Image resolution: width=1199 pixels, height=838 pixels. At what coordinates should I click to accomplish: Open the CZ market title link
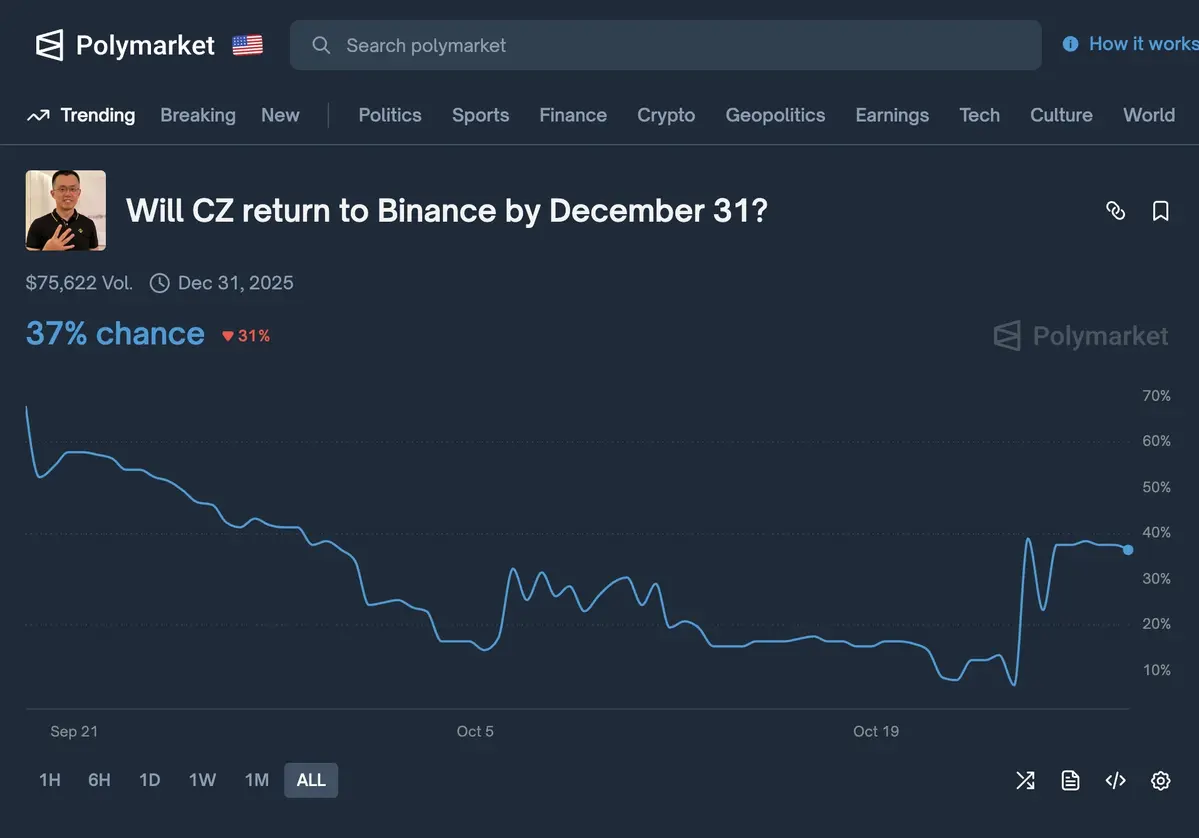click(x=447, y=209)
